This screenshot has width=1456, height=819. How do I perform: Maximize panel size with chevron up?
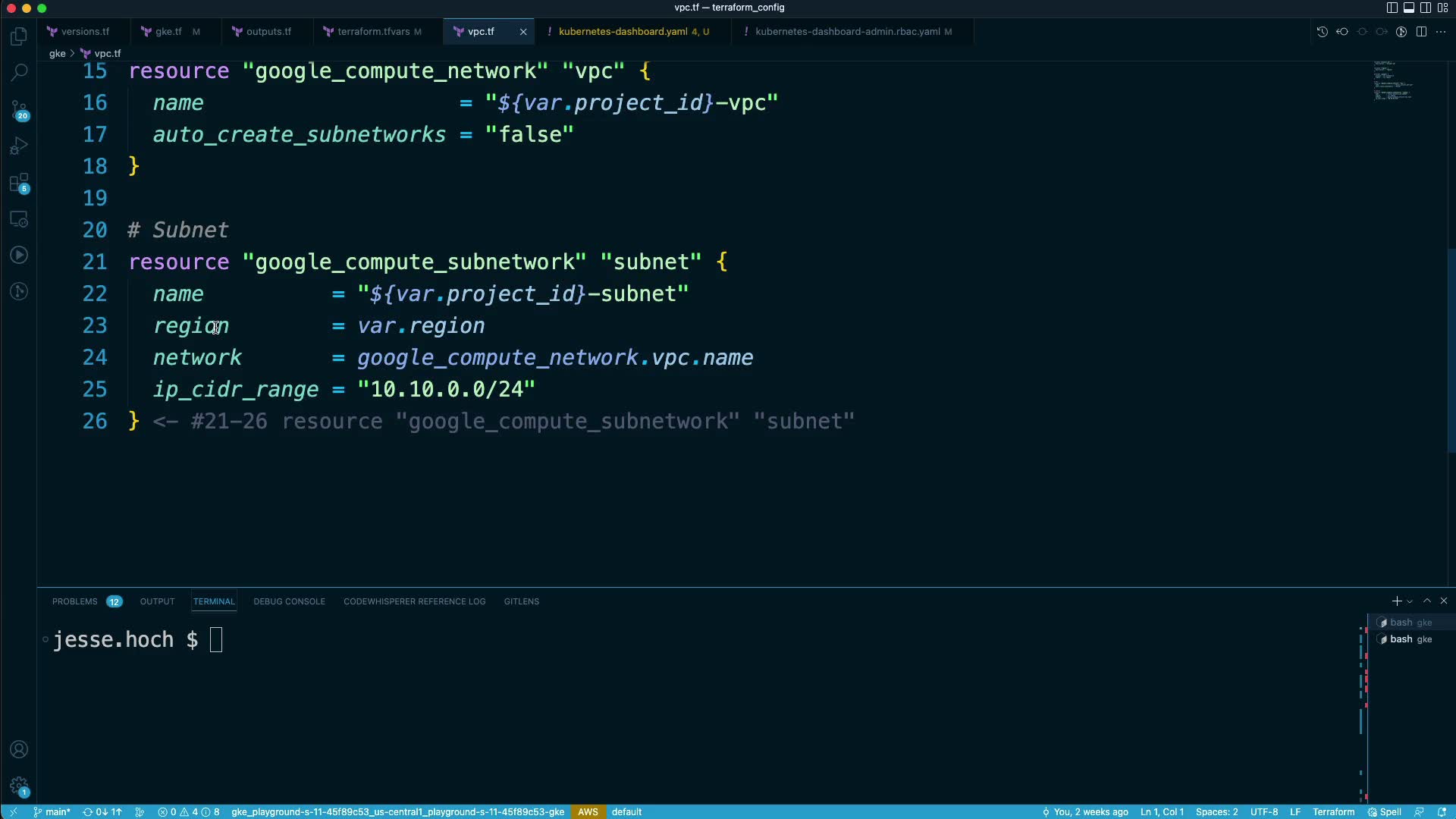(x=1427, y=601)
